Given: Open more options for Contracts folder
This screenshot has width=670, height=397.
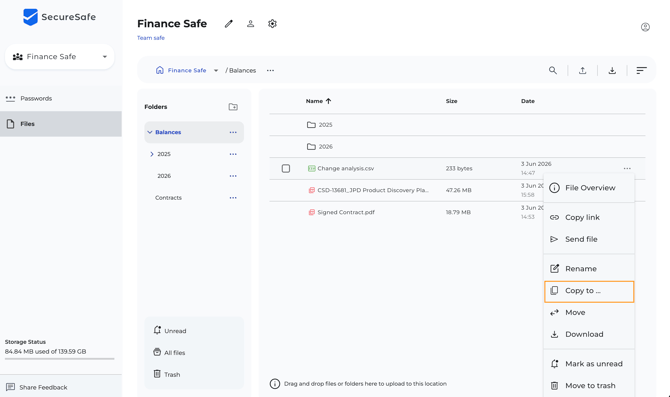Looking at the screenshot, I should (233, 198).
